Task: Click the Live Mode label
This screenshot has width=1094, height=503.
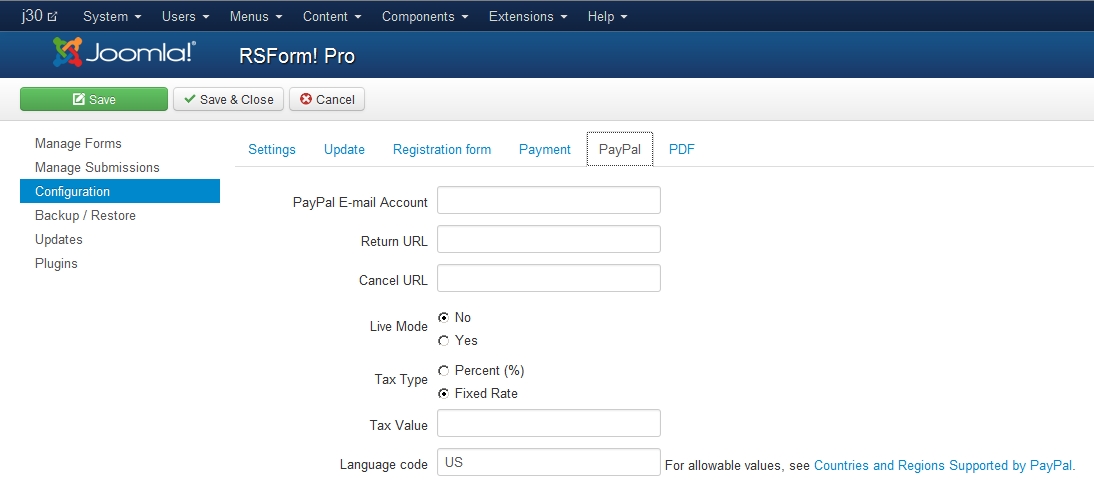Action: tap(398, 326)
